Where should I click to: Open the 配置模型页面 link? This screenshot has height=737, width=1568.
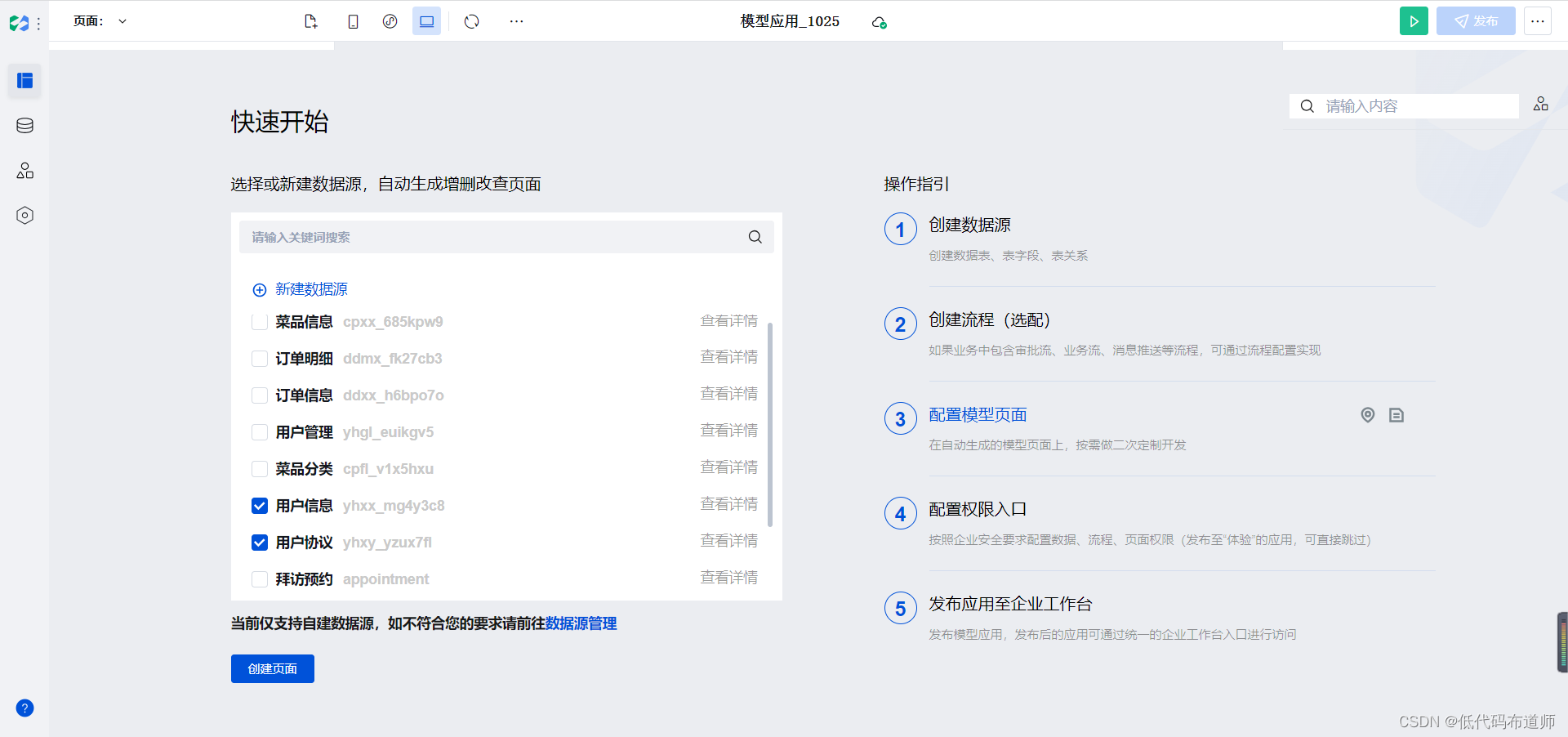978,414
